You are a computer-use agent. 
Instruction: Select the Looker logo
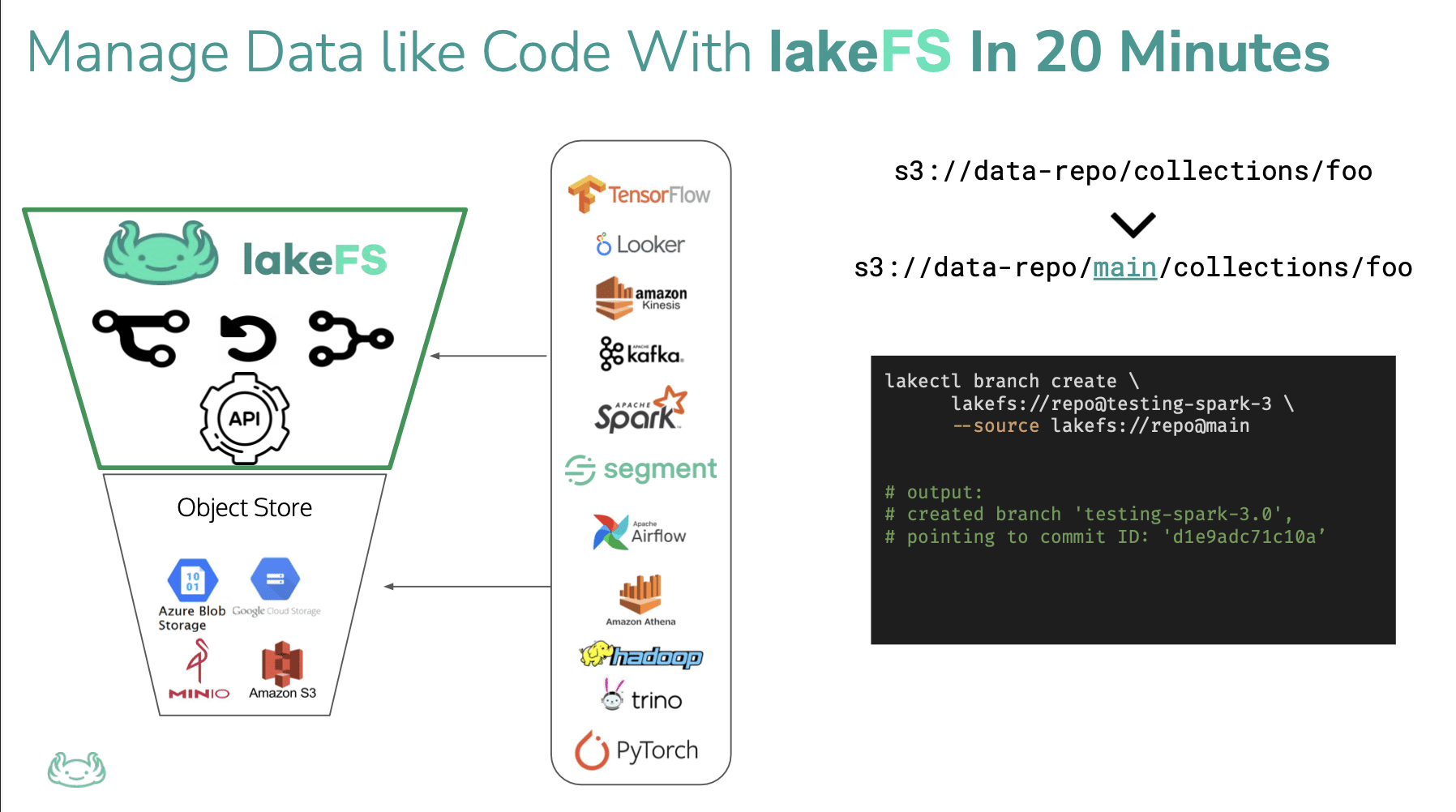[x=640, y=244]
